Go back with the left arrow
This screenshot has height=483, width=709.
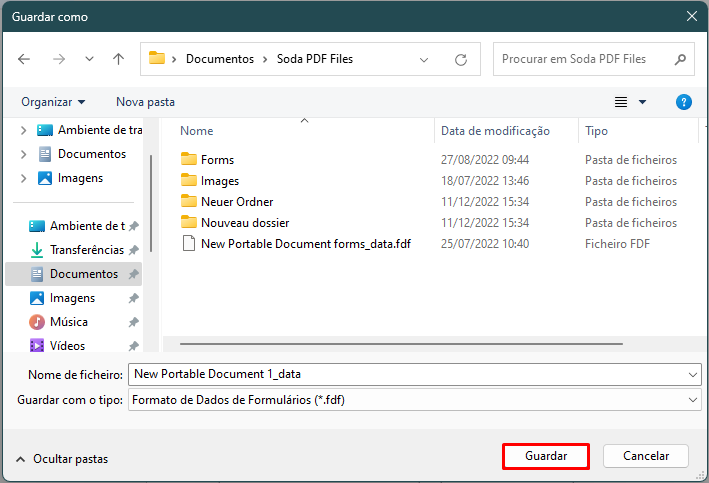coord(24,59)
